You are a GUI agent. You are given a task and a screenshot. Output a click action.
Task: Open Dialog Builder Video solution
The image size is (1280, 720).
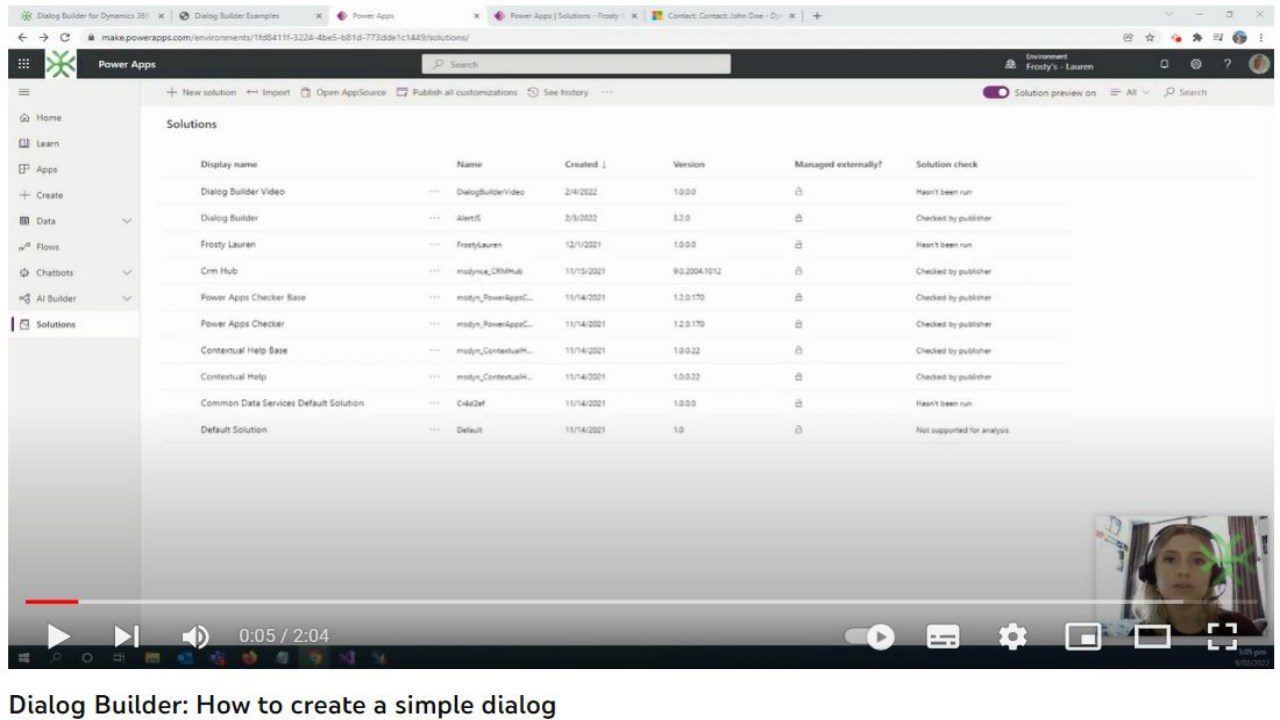coord(243,191)
